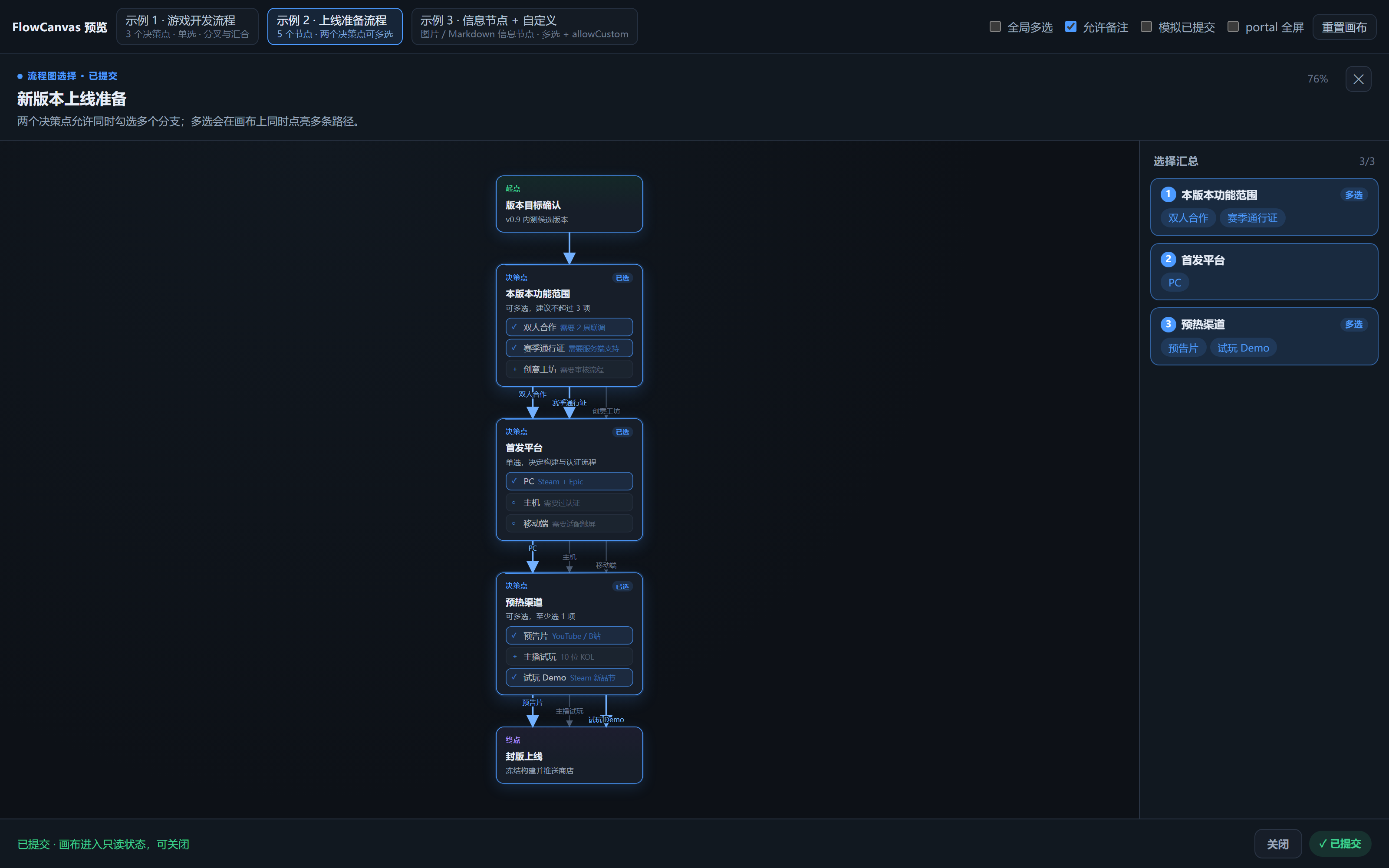Click 已选 badge on 首发平台 node
The height and width of the screenshot is (868, 1389).
622,432
